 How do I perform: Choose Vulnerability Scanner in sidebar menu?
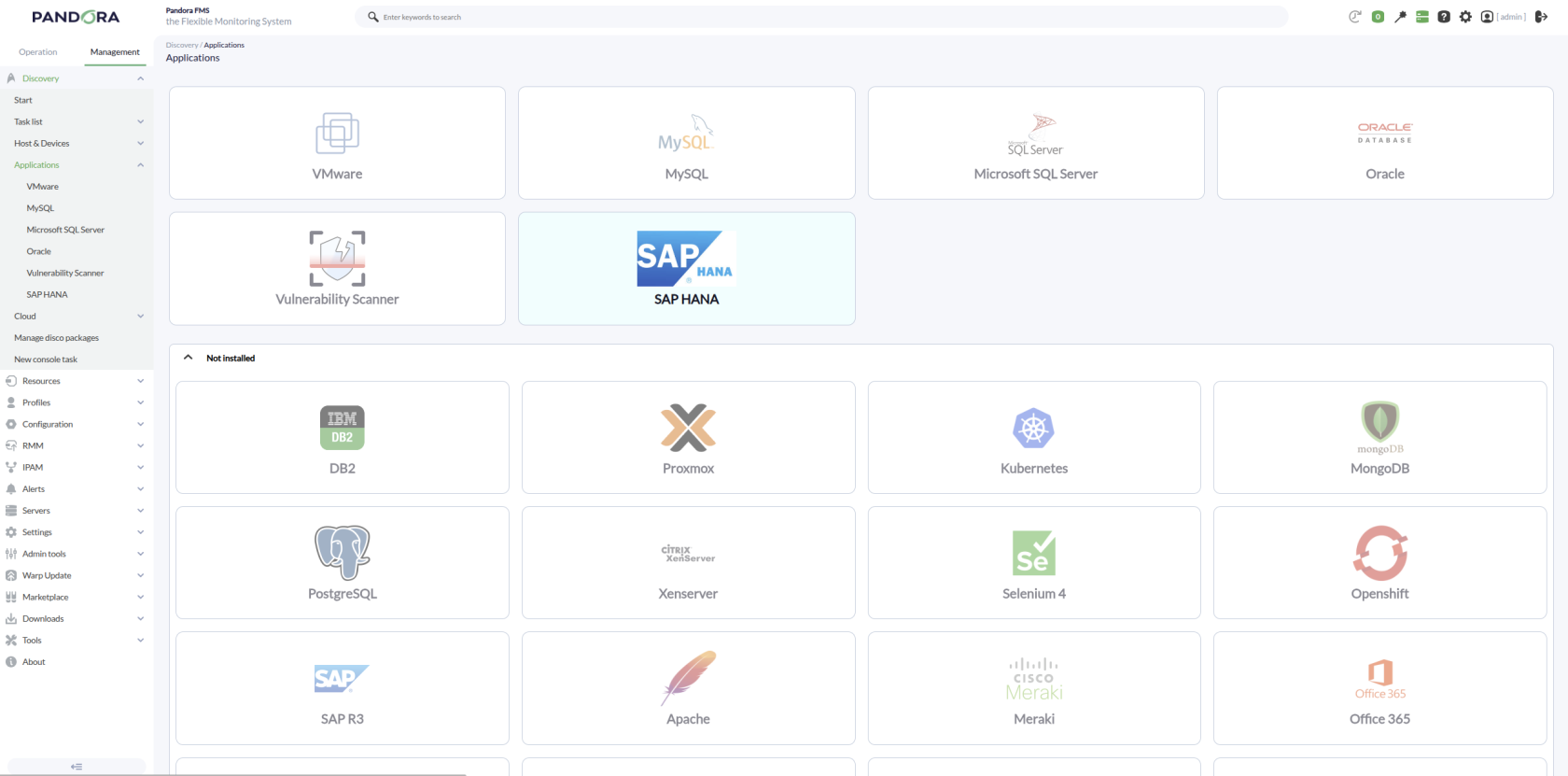tap(65, 274)
